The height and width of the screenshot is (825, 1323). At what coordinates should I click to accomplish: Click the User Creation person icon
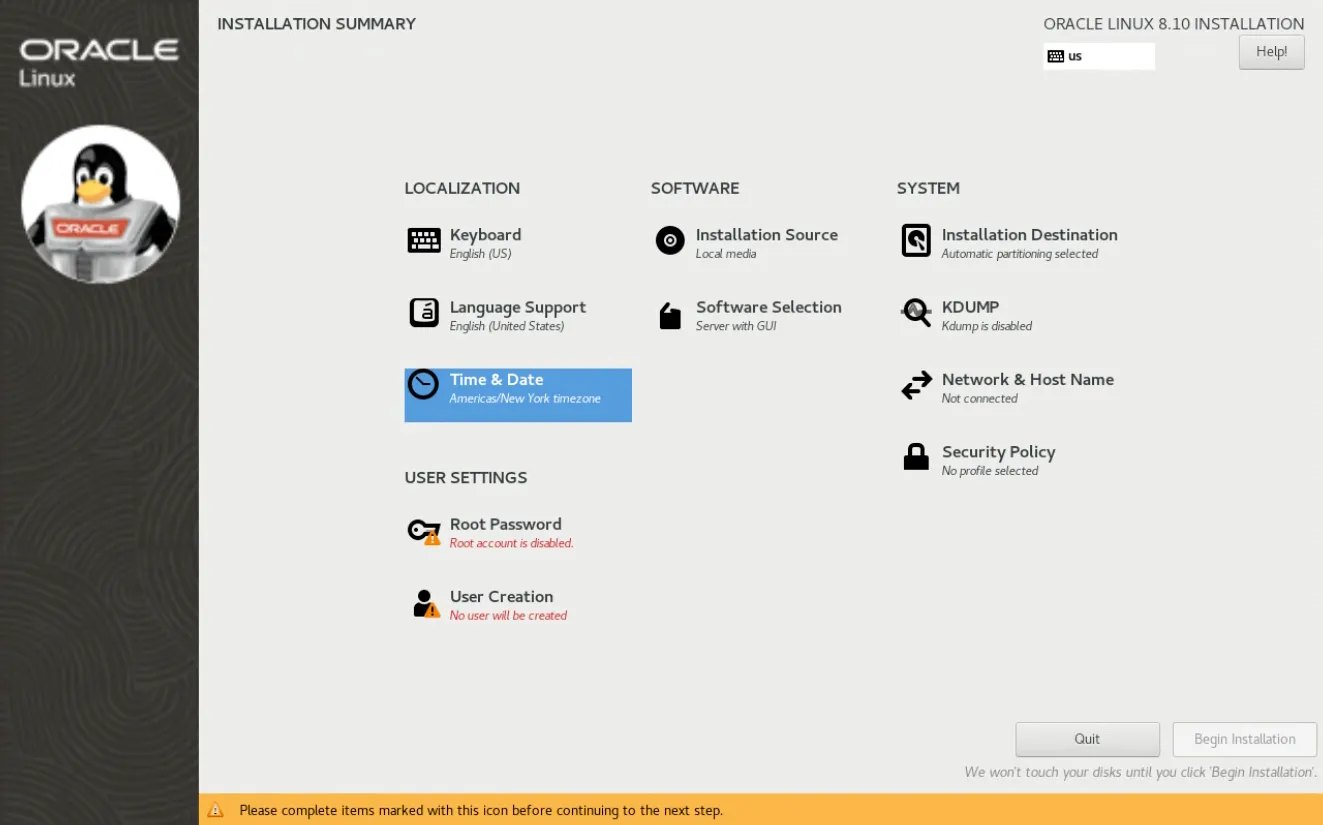point(425,604)
